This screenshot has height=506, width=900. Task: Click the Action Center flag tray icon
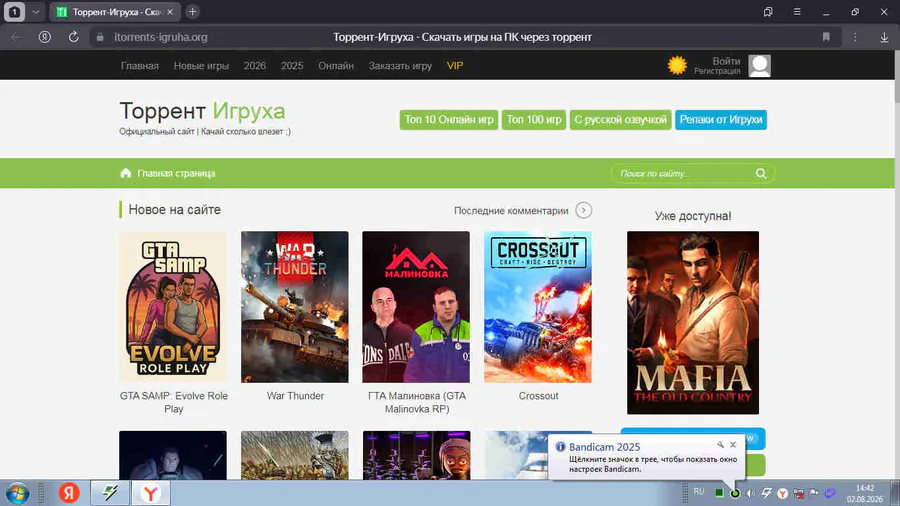click(814, 493)
